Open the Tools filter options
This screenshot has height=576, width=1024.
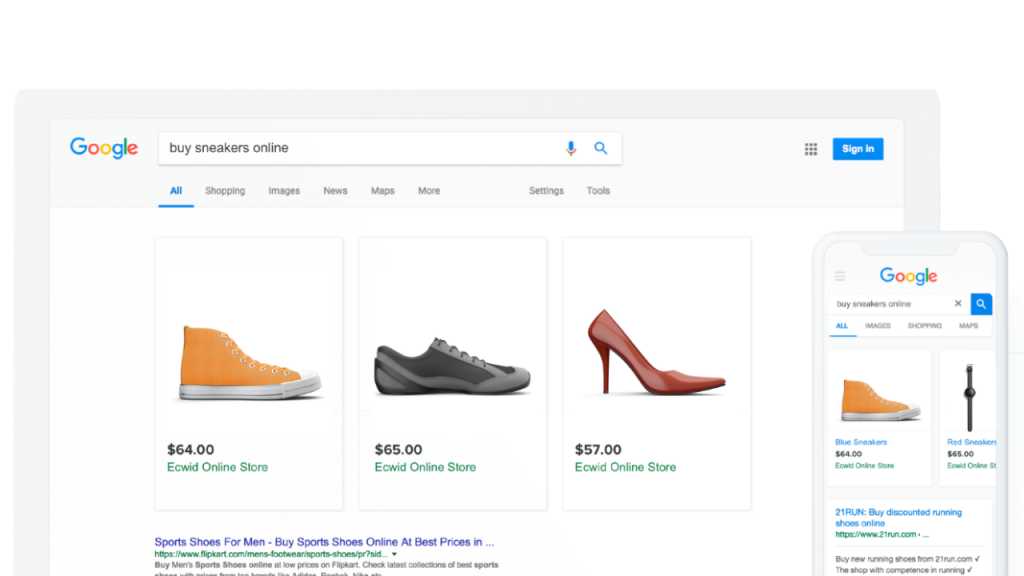598,191
